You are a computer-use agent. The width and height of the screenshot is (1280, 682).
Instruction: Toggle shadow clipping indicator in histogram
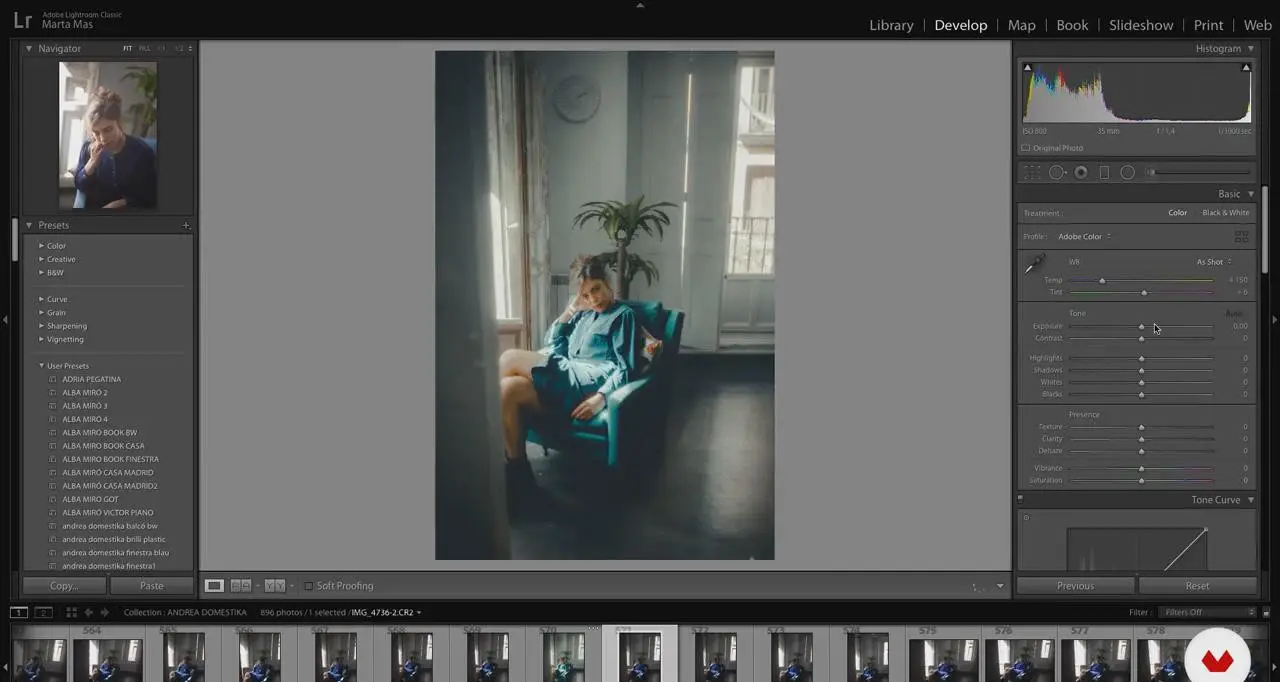click(x=1027, y=68)
